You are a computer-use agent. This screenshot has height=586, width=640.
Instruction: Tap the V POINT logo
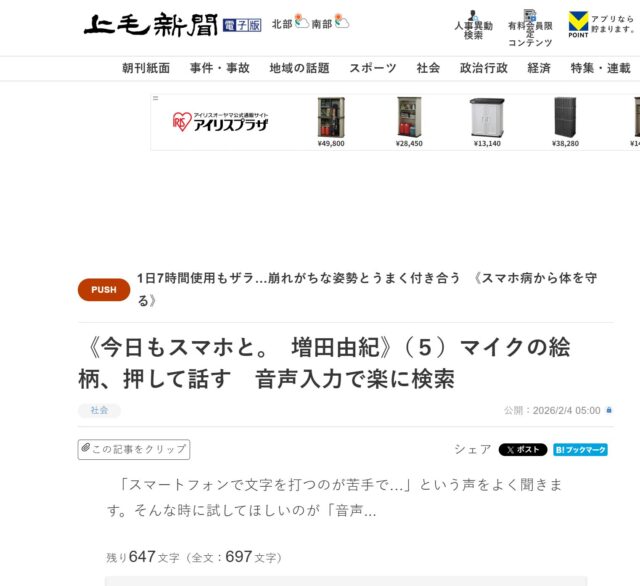click(578, 24)
